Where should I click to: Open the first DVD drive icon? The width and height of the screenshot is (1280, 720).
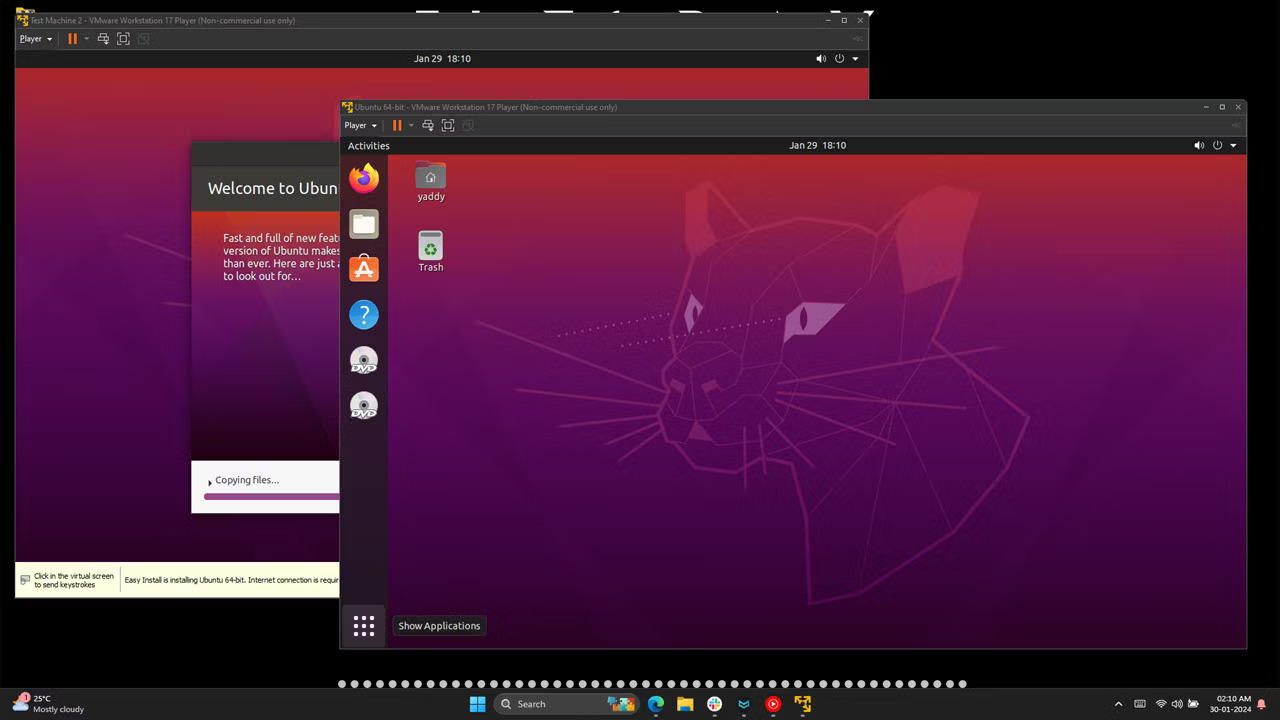click(x=363, y=359)
